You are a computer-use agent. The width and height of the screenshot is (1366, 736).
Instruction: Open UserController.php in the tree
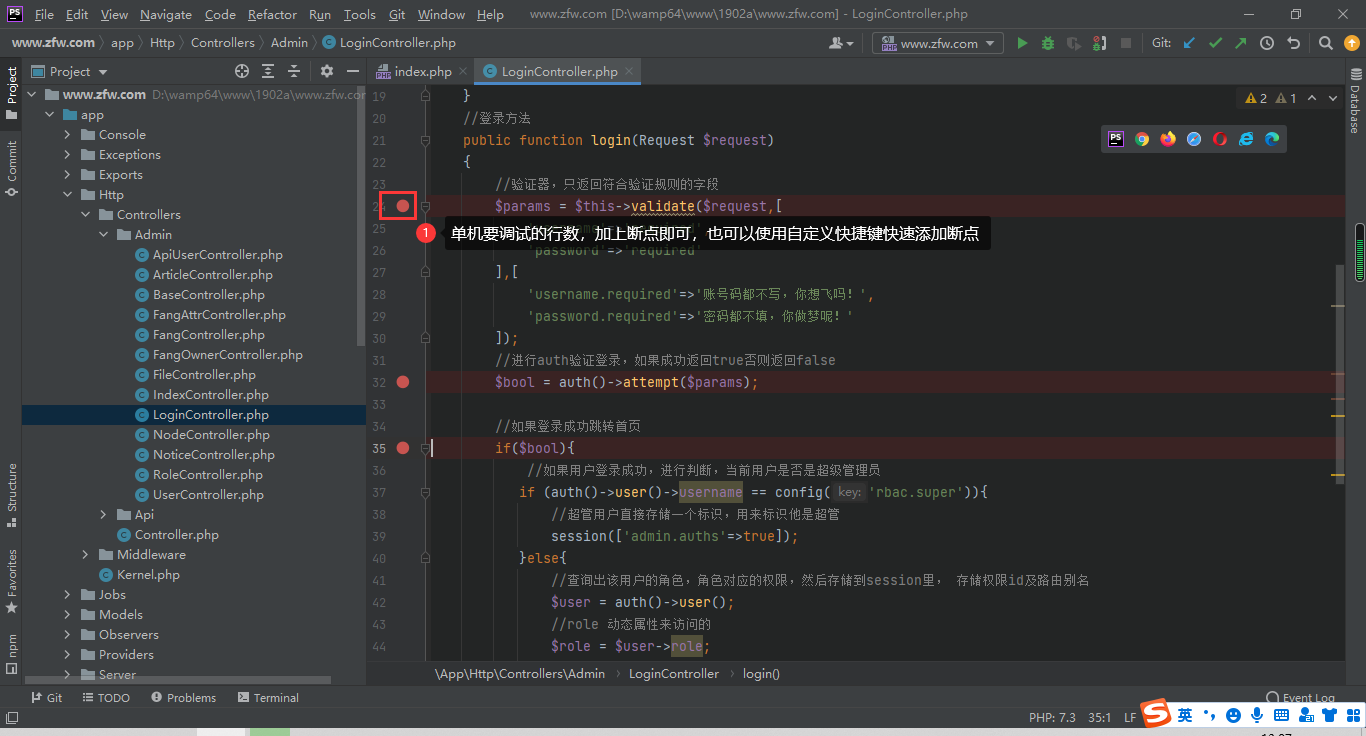click(x=208, y=494)
